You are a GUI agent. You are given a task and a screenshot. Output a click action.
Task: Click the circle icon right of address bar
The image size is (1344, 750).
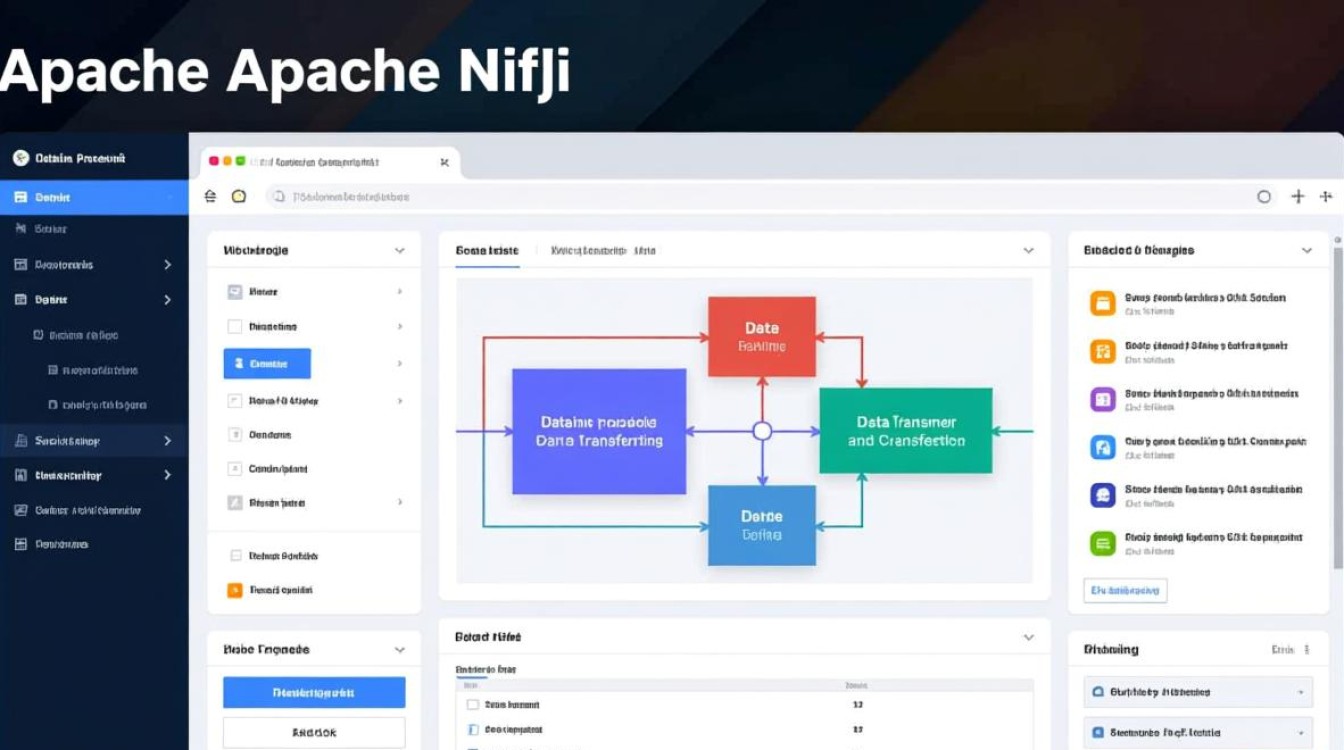pos(1264,197)
